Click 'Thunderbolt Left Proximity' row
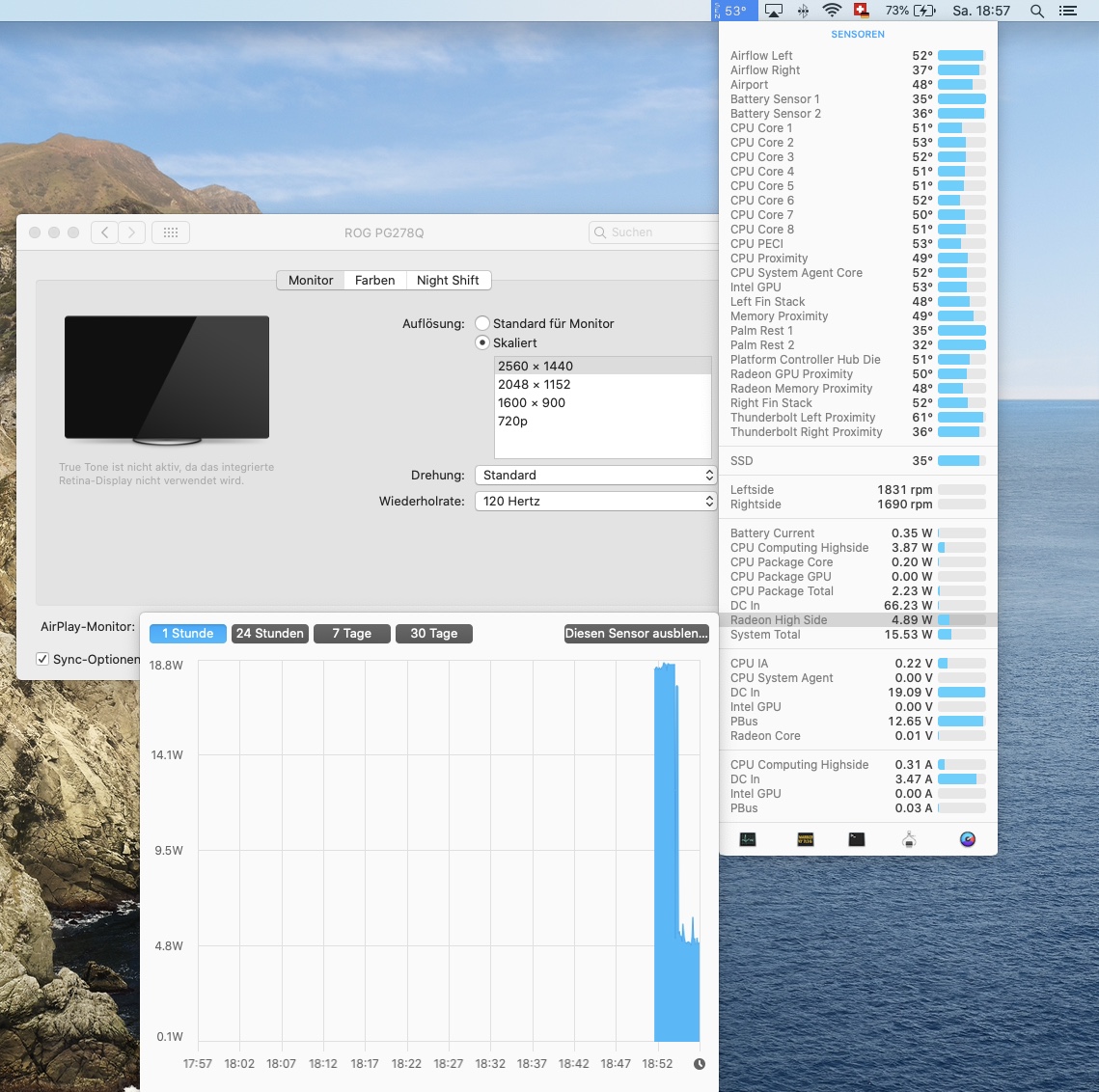 click(x=858, y=417)
